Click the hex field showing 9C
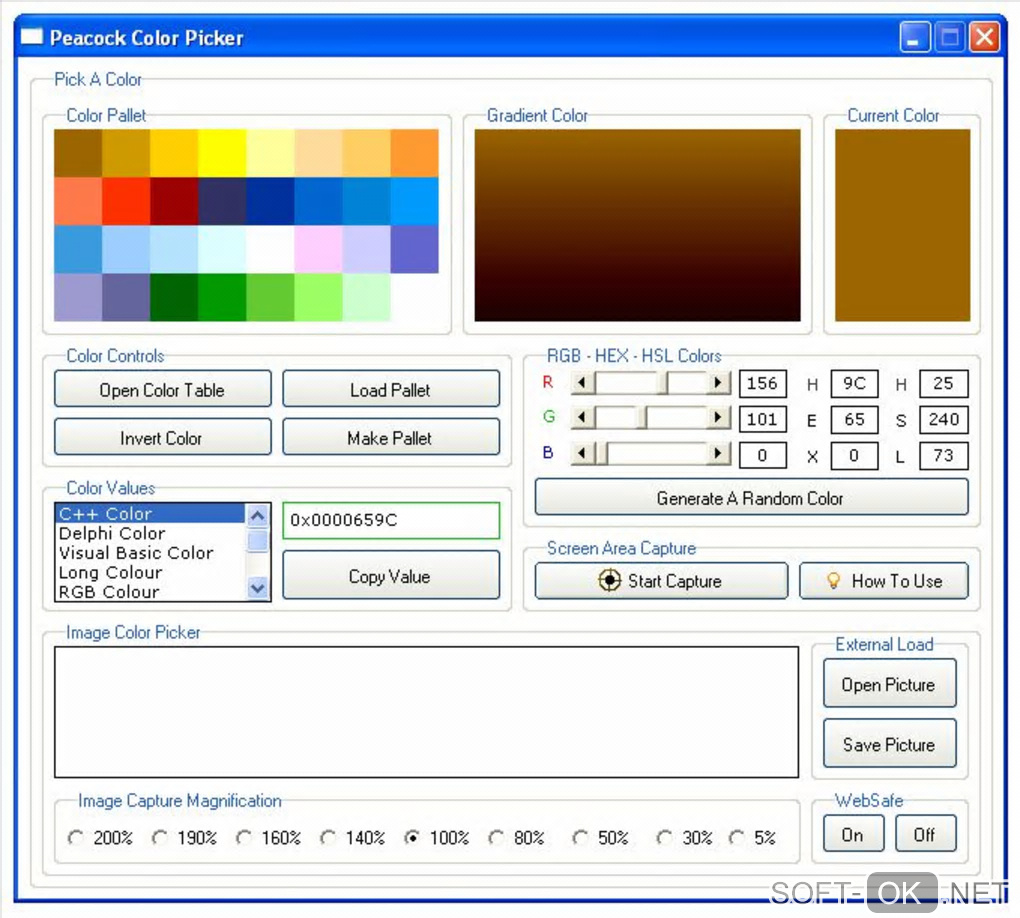The image size is (1020, 918). pos(854,383)
